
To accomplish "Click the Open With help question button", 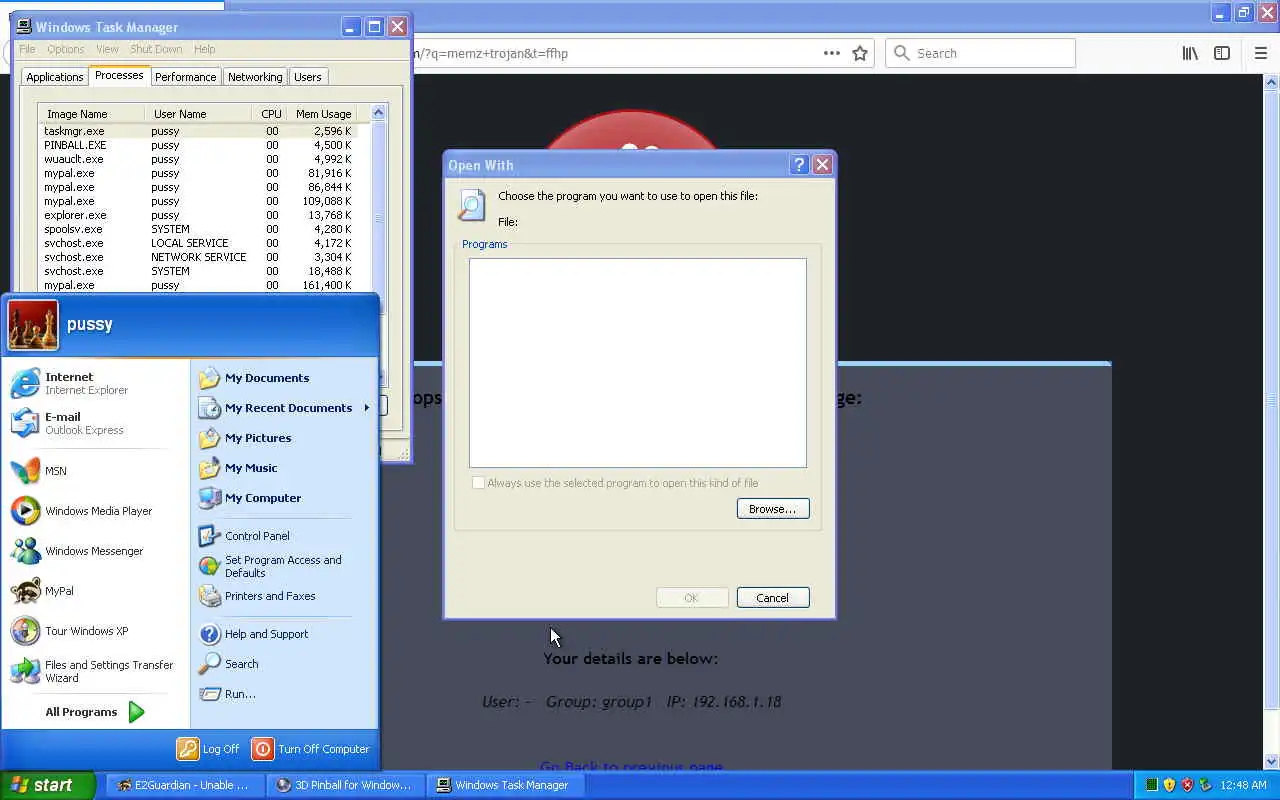I will [x=799, y=165].
